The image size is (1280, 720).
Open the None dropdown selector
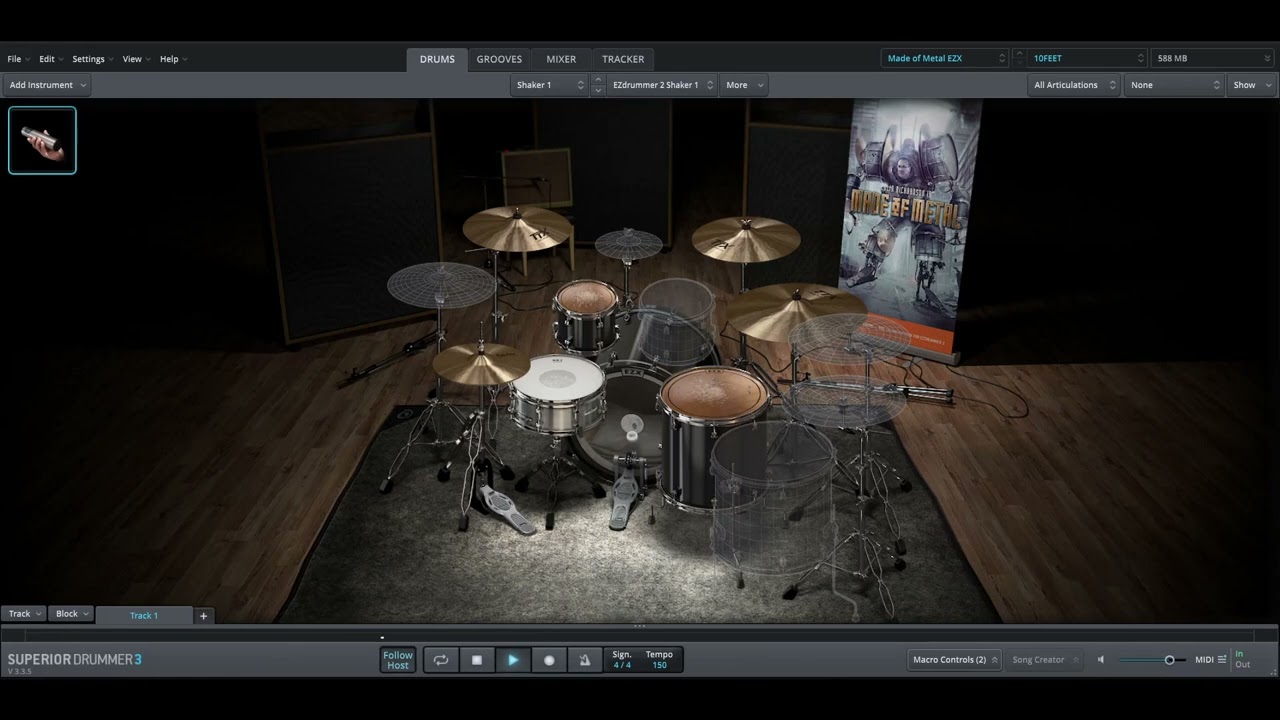click(x=1174, y=85)
